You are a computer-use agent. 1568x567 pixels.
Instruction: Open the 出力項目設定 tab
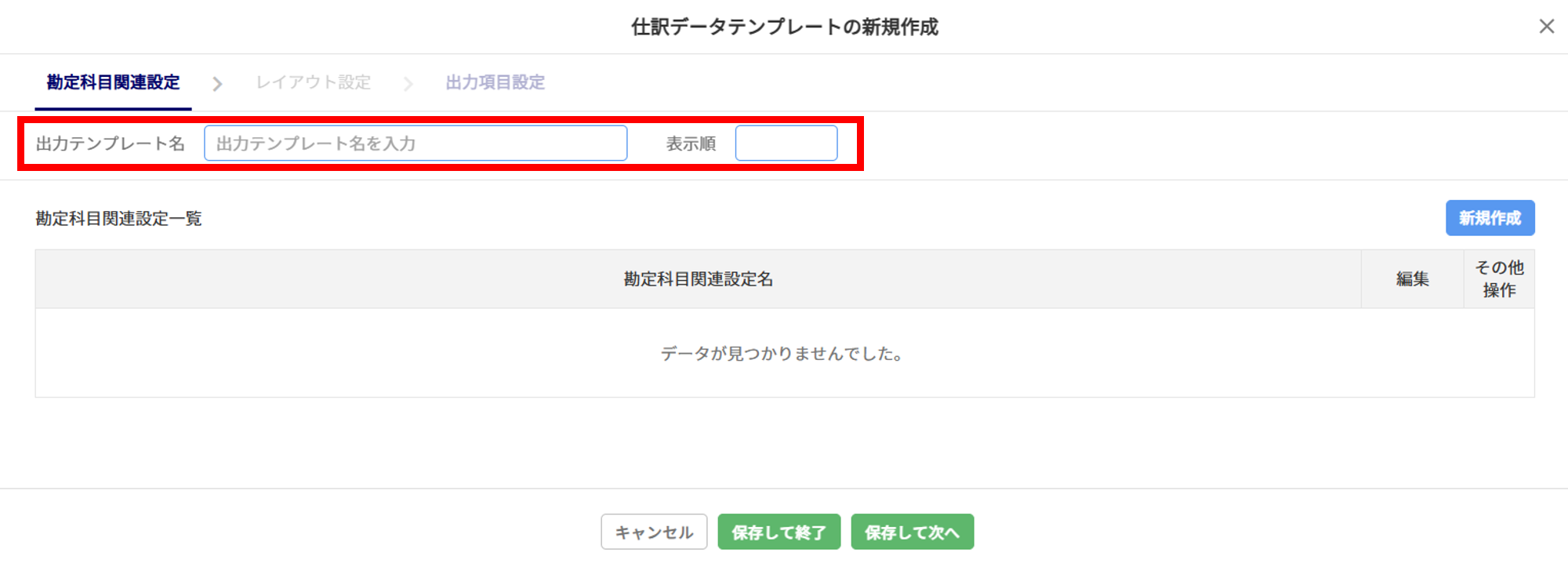[x=495, y=82]
